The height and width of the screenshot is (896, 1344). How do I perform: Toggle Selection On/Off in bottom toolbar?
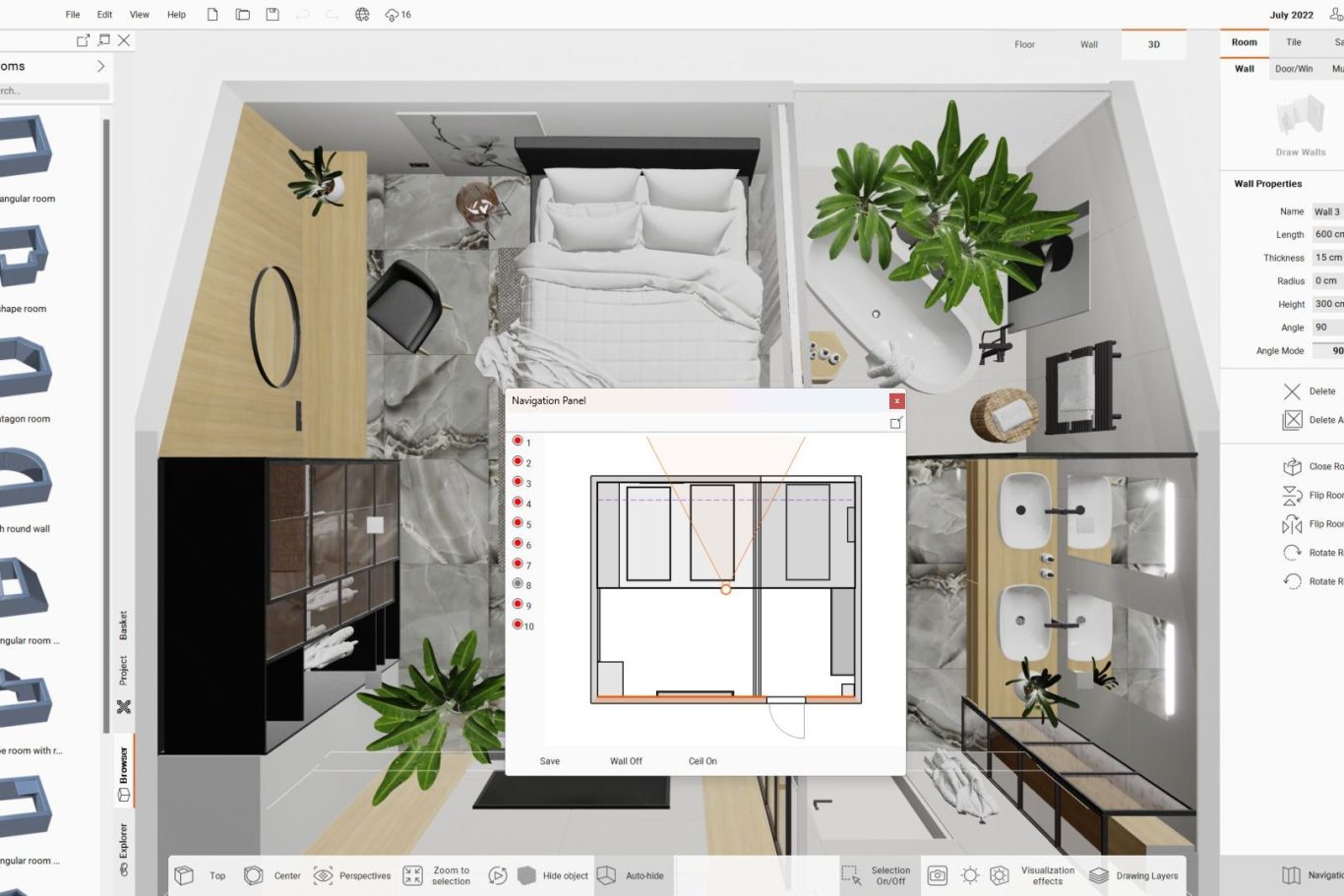coord(851,875)
